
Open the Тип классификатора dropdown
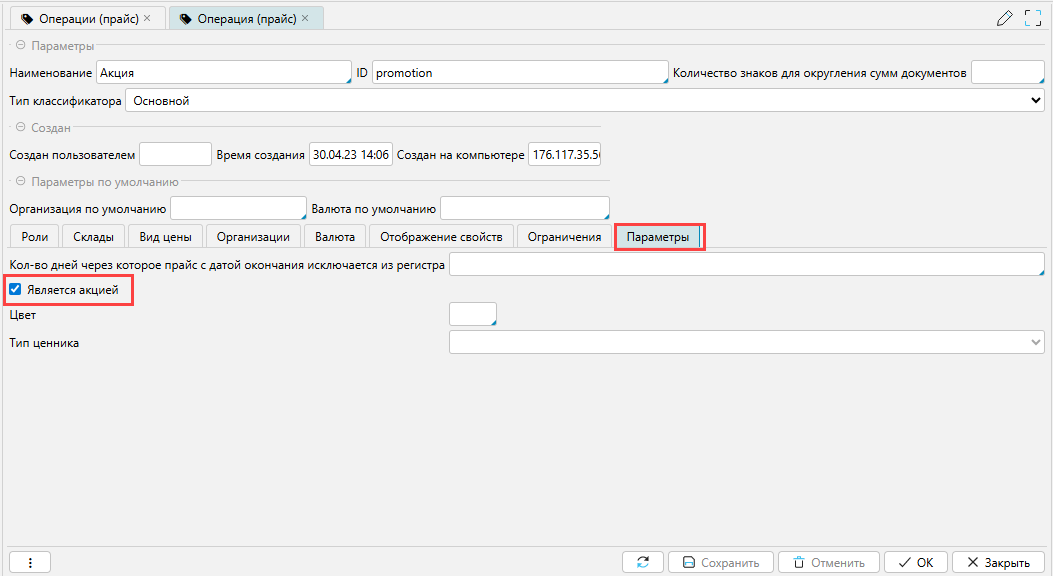click(x=584, y=100)
